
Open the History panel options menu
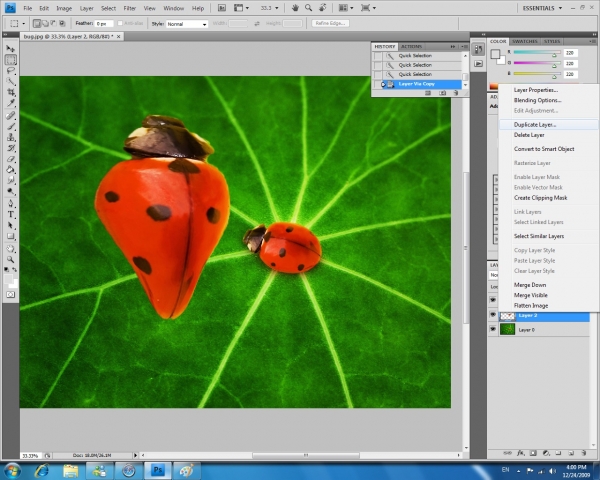(464, 46)
